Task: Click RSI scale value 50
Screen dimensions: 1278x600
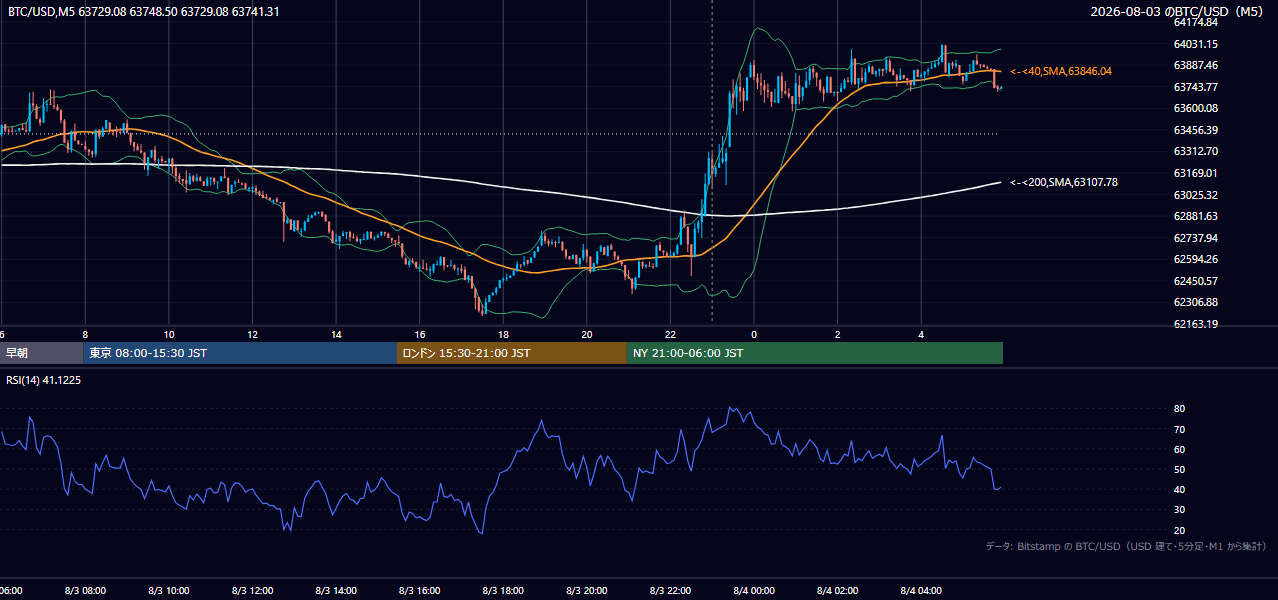Action: click(1179, 469)
